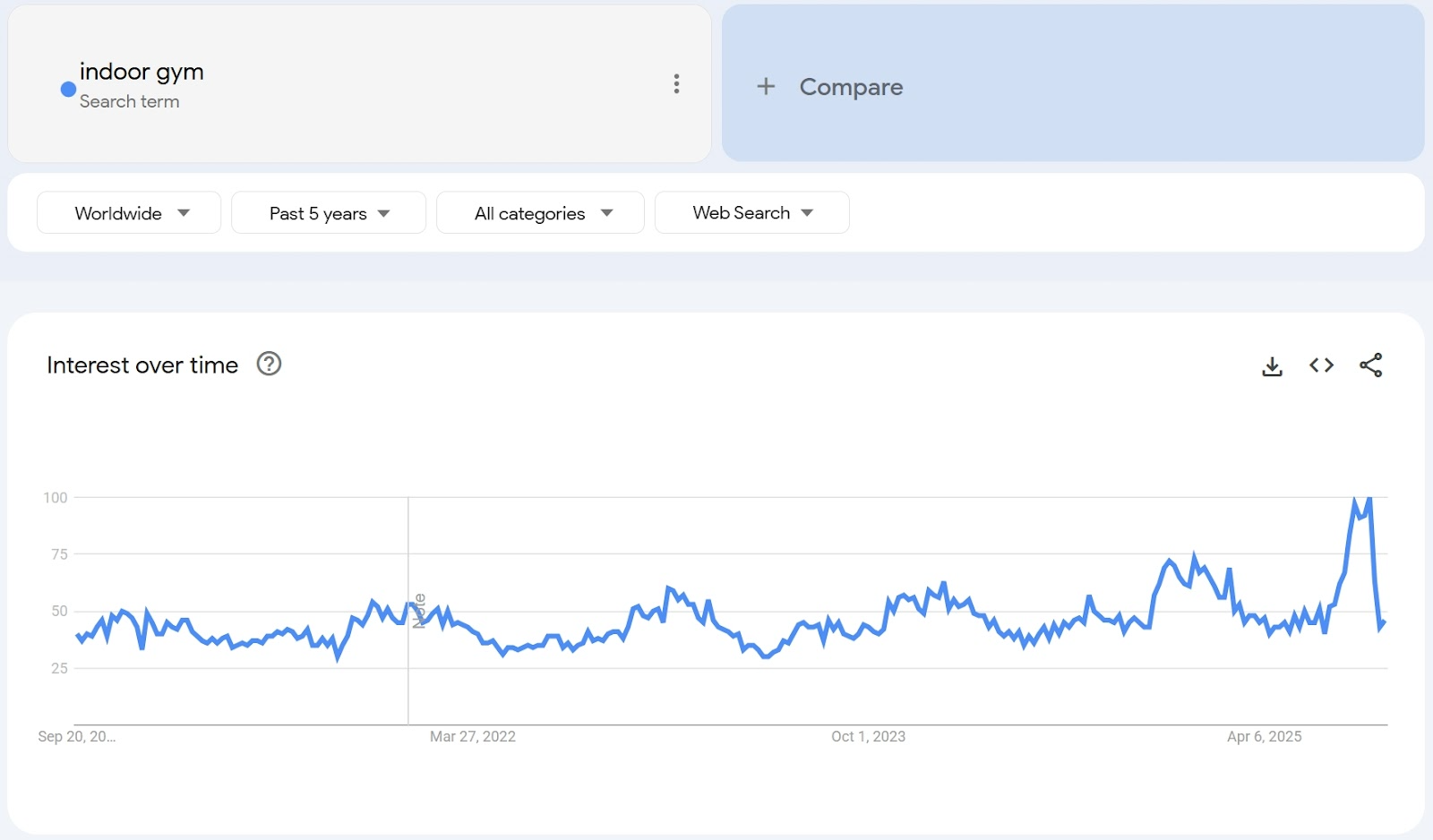The height and width of the screenshot is (840, 1433).
Task: Expand the Past 5 years time range
Action: coord(328,213)
